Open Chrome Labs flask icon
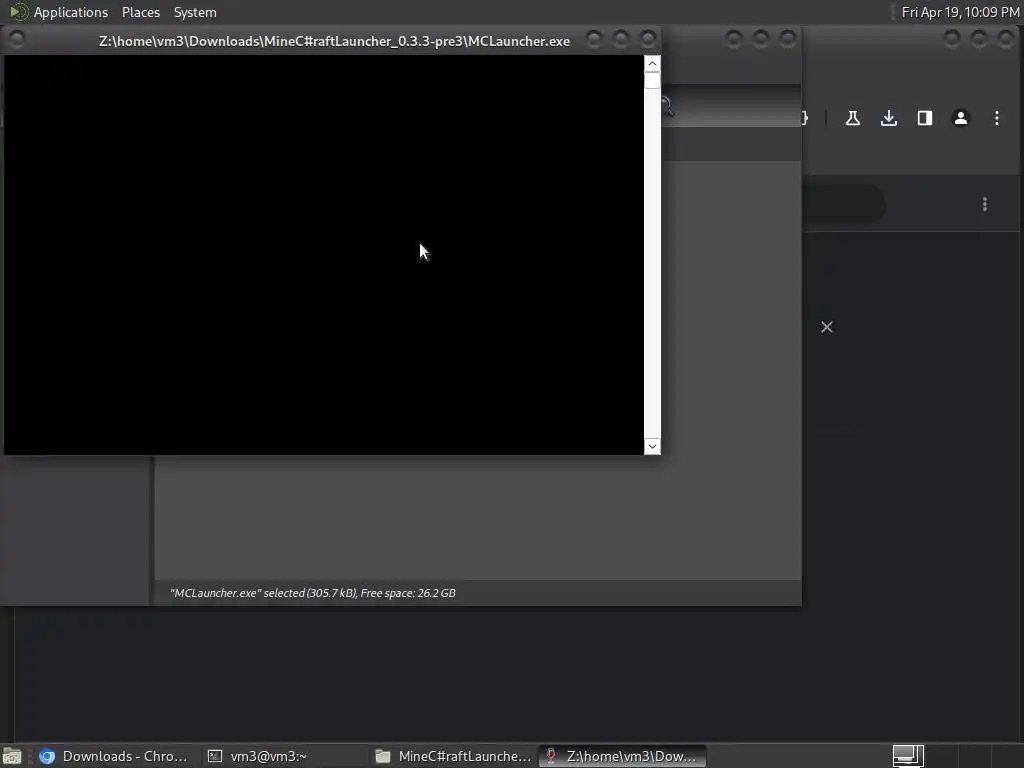The height and width of the screenshot is (768, 1024). click(852, 118)
